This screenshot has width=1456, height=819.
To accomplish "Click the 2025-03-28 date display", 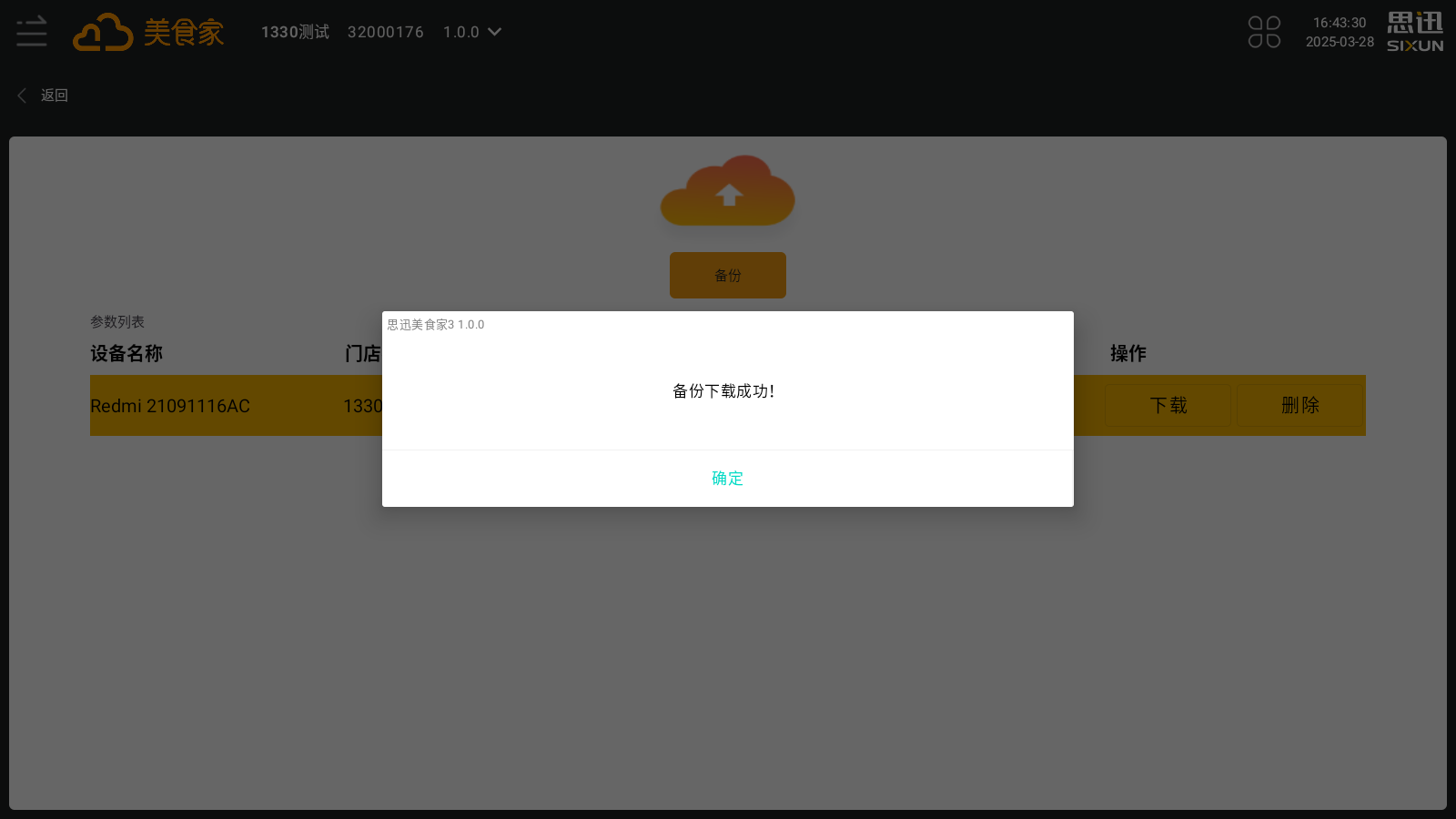I will point(1340,42).
